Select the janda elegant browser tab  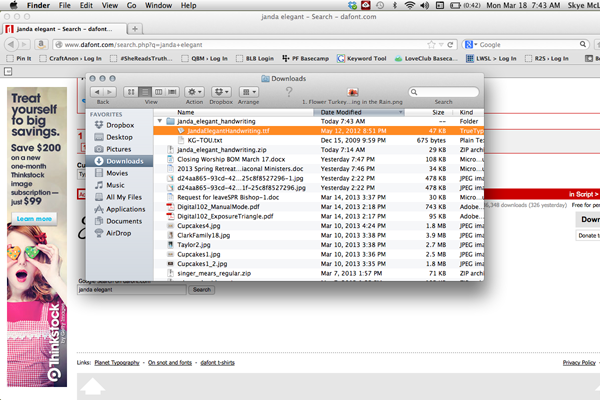[x=64, y=29]
